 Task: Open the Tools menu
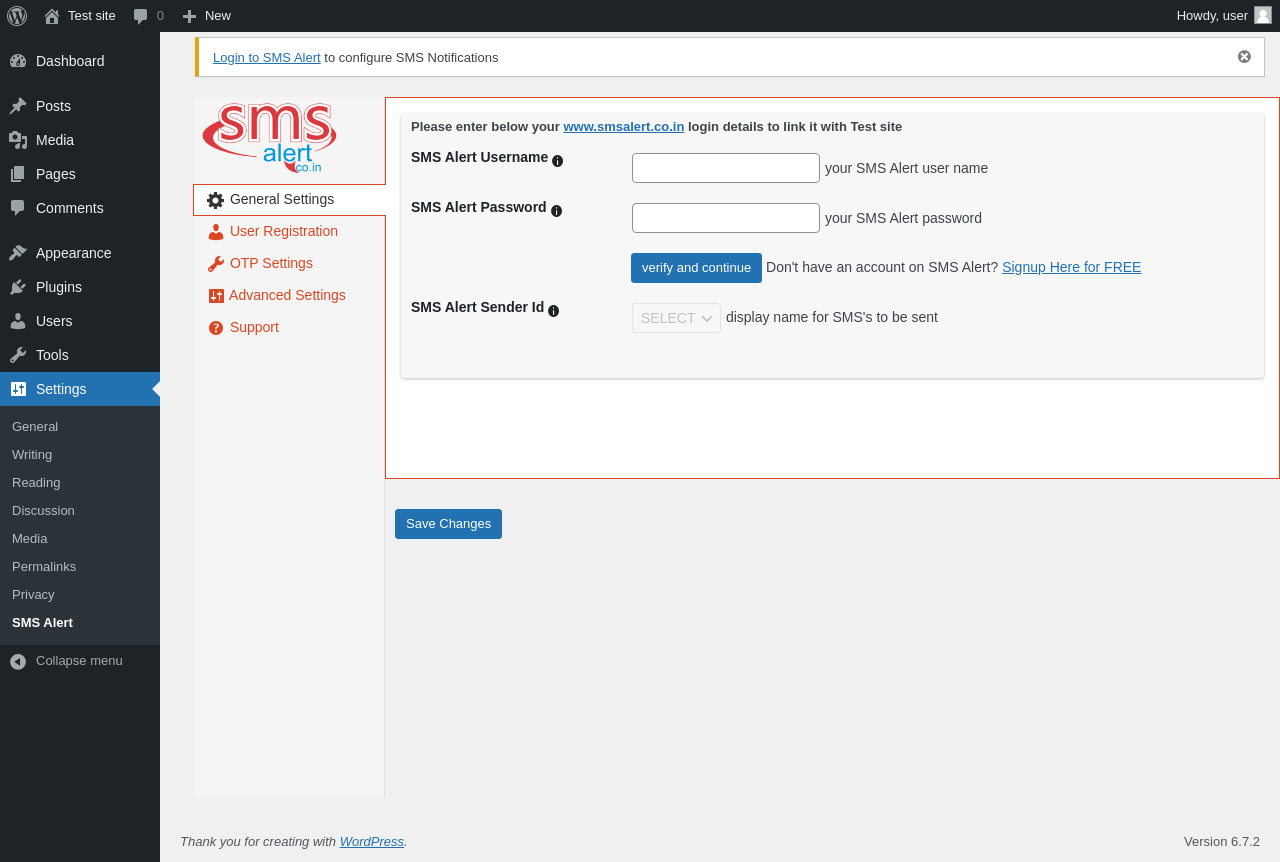click(80, 355)
